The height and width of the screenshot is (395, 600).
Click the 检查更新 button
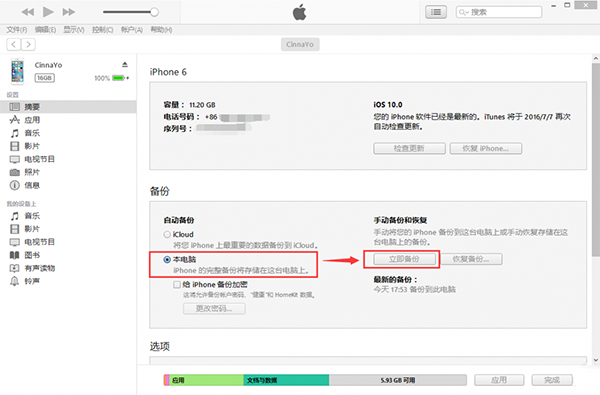click(409, 148)
